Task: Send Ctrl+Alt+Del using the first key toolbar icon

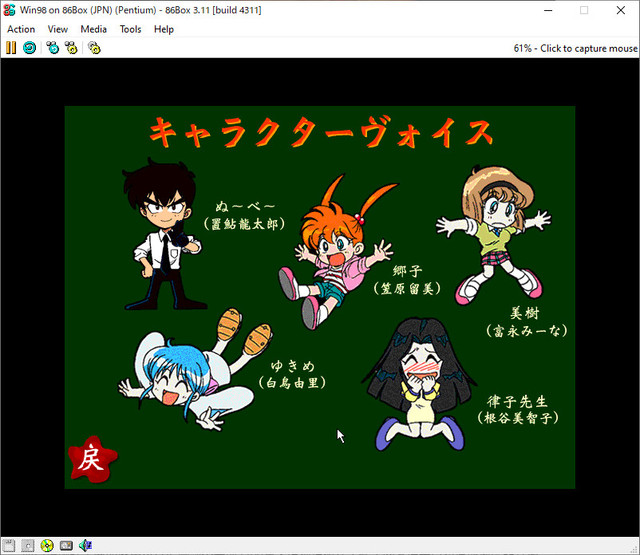Action: [53, 48]
